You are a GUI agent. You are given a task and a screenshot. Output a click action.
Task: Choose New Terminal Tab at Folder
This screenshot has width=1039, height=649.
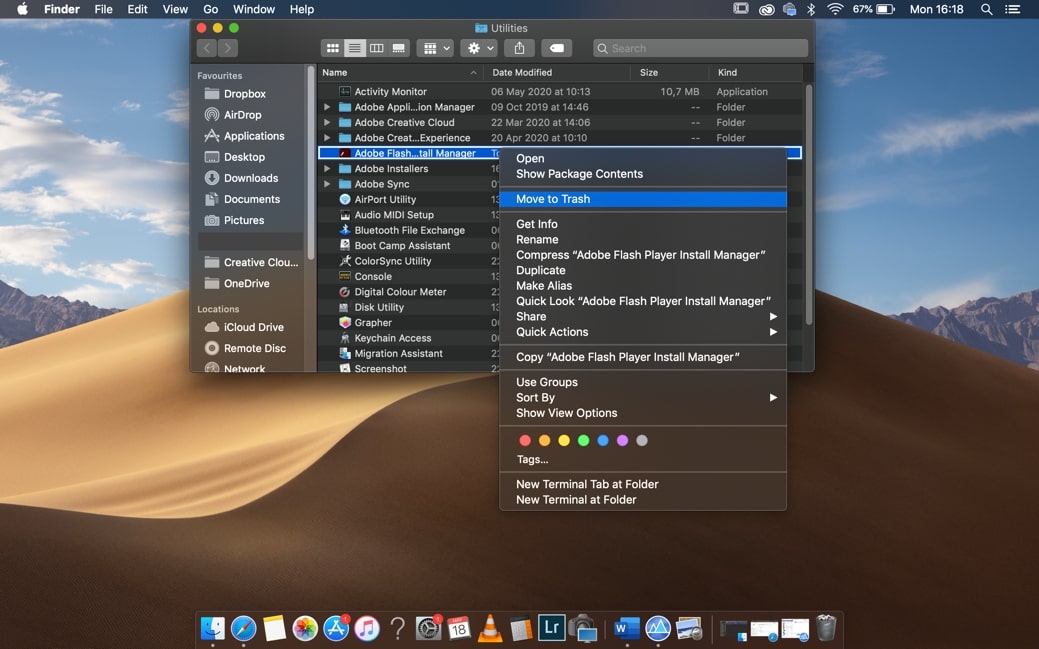pos(643,485)
